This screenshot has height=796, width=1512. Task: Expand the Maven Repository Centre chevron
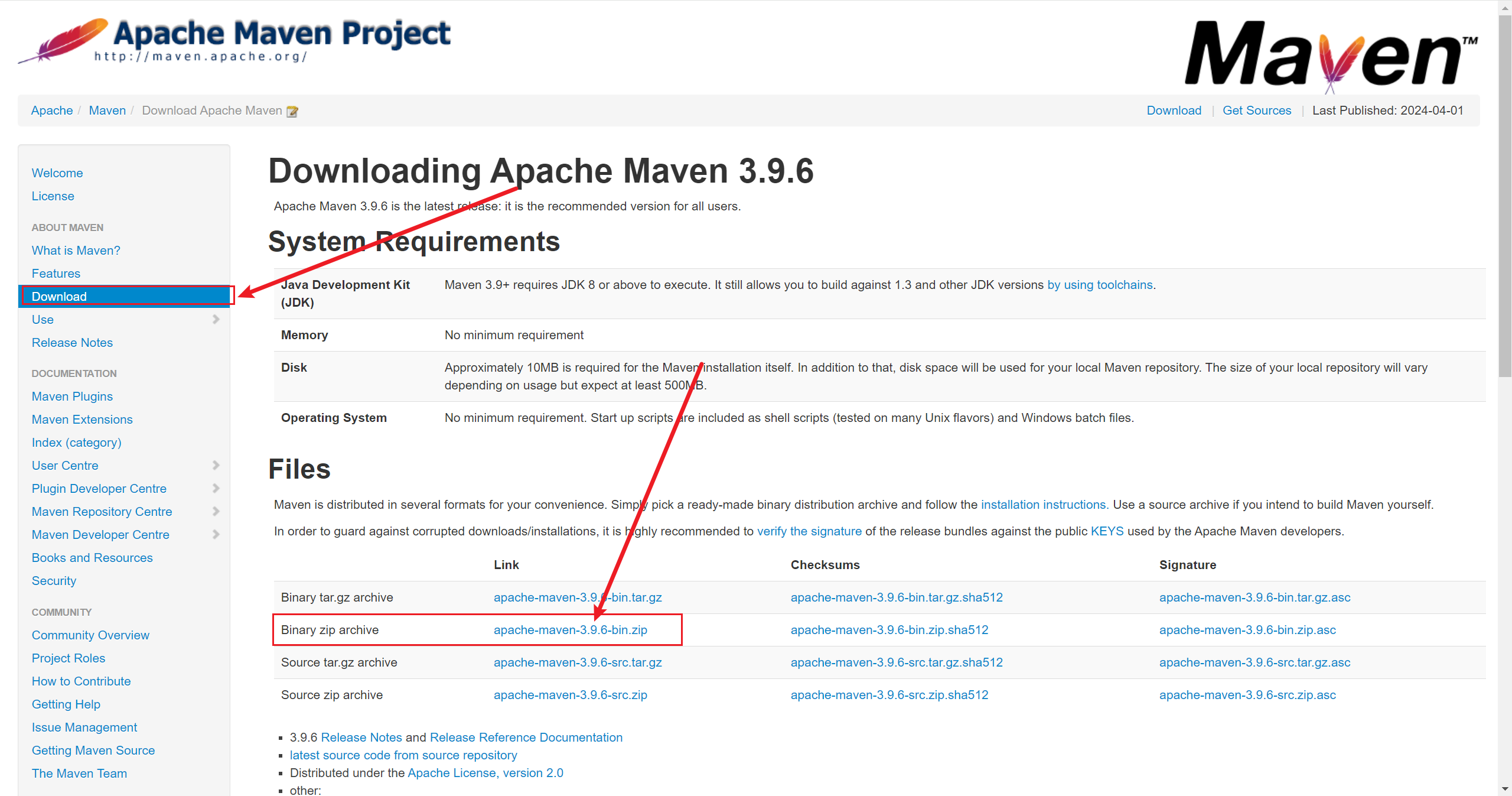(216, 512)
